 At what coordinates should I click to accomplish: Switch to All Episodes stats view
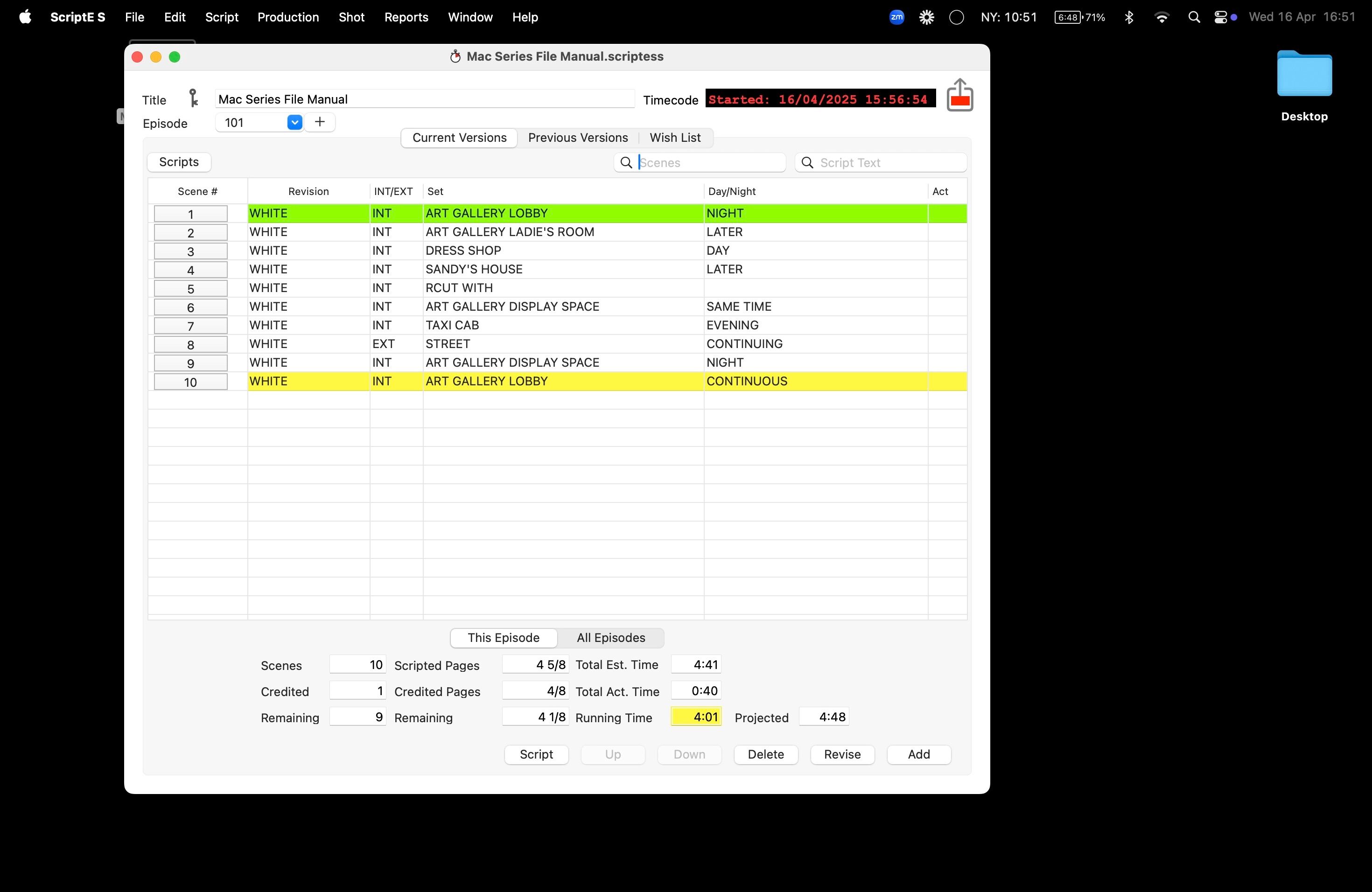coord(610,637)
